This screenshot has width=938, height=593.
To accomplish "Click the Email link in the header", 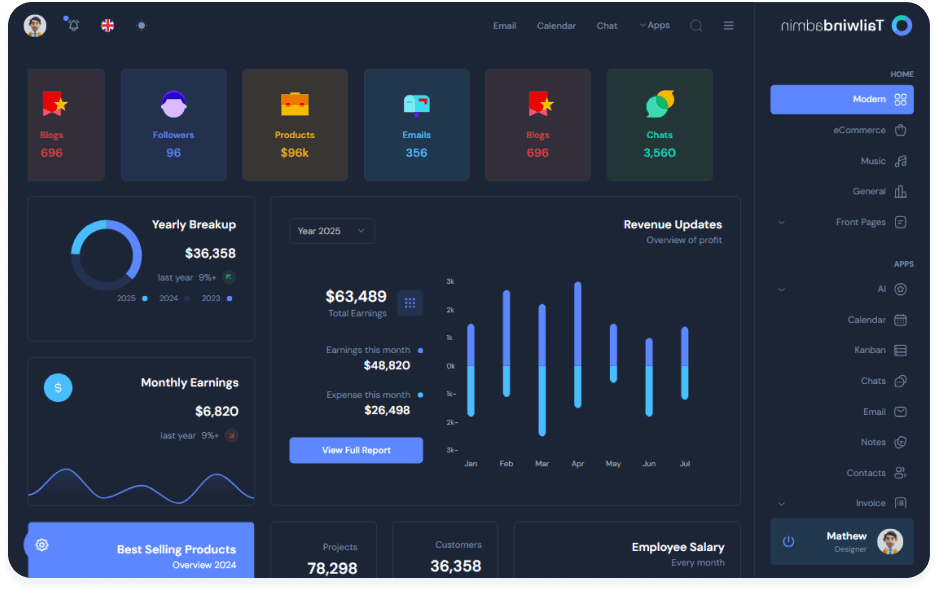I will click(x=504, y=26).
